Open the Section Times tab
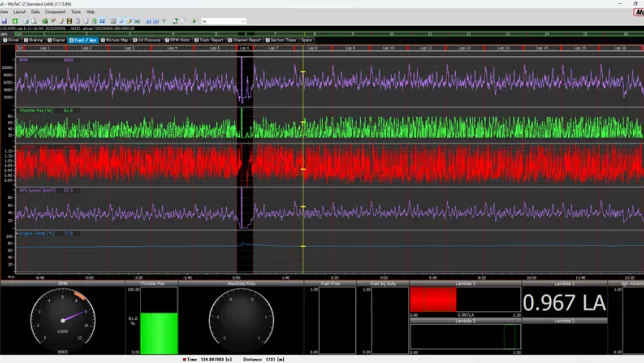 point(281,40)
